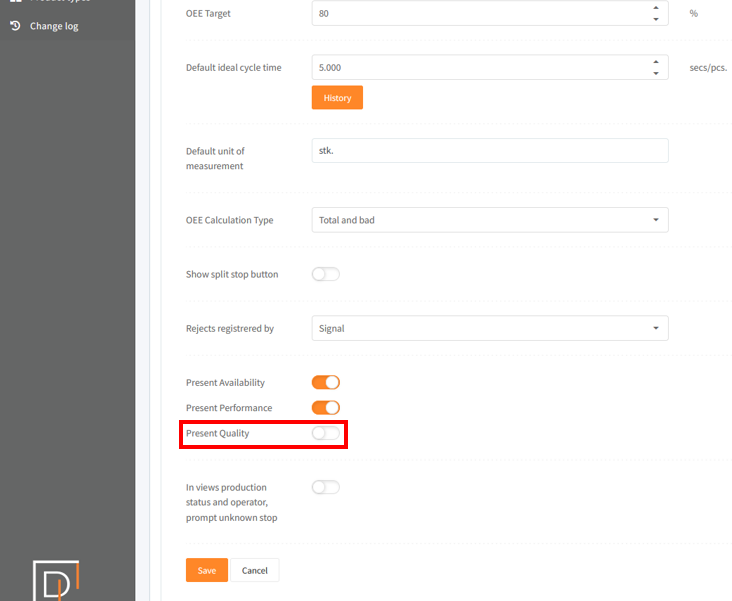Decrease ideal cycle time with down arrow
This screenshot has height=601, width=732.
[x=656, y=73]
